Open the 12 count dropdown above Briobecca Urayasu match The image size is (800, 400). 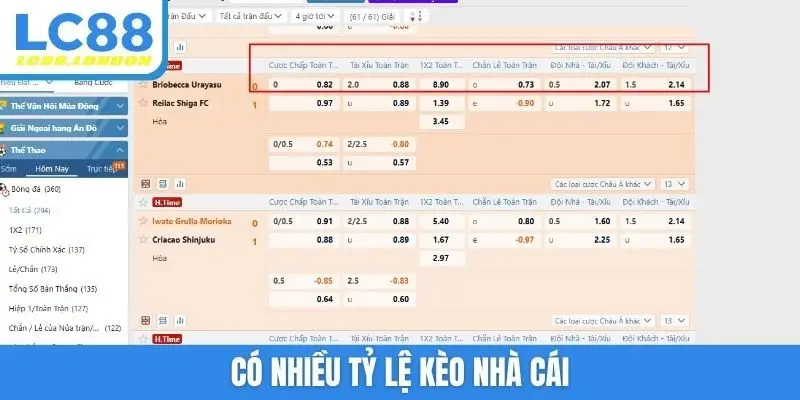(x=674, y=47)
